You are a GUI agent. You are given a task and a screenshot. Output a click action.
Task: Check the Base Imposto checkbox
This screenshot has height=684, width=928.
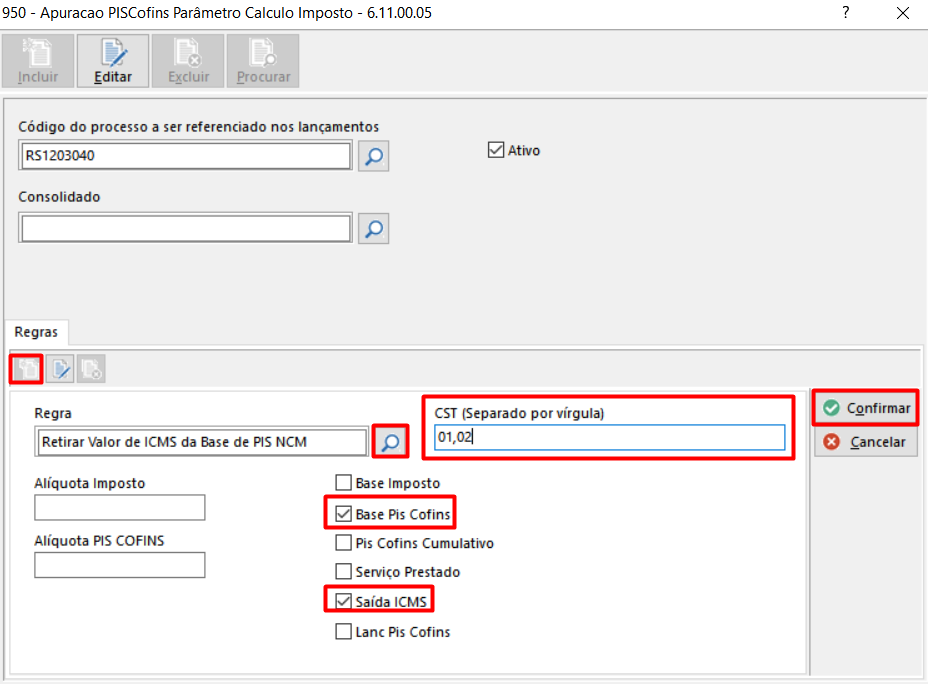point(343,483)
